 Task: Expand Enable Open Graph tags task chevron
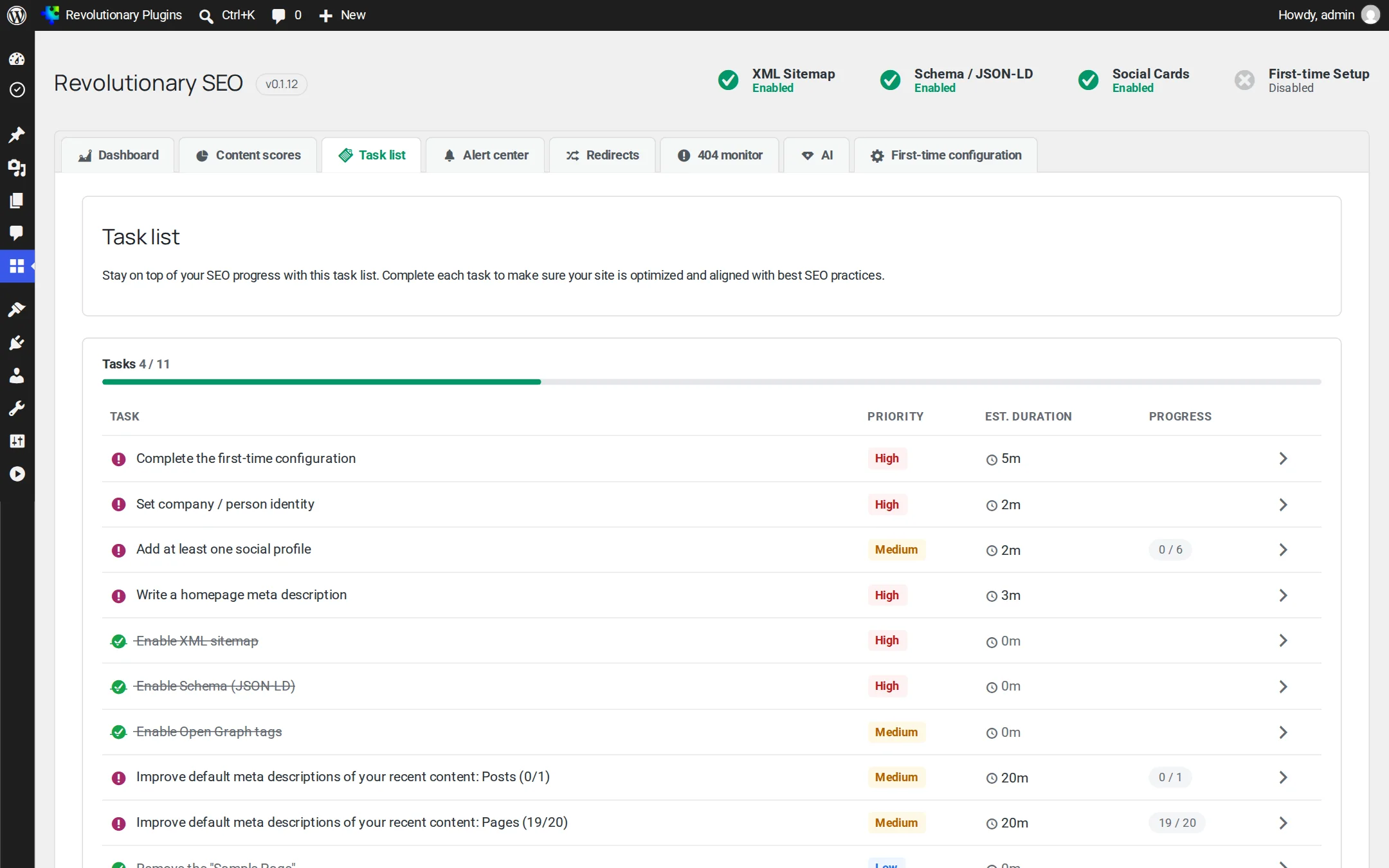(x=1283, y=732)
